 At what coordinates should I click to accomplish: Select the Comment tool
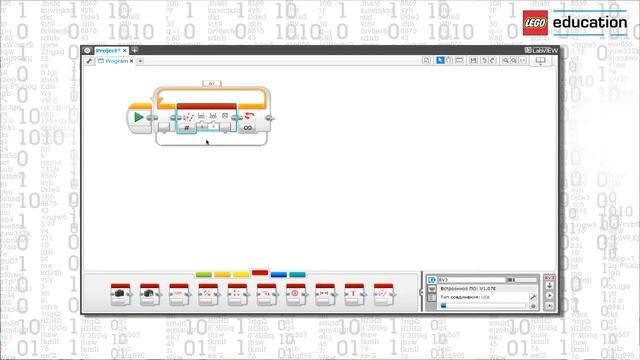pyautogui.click(x=459, y=60)
